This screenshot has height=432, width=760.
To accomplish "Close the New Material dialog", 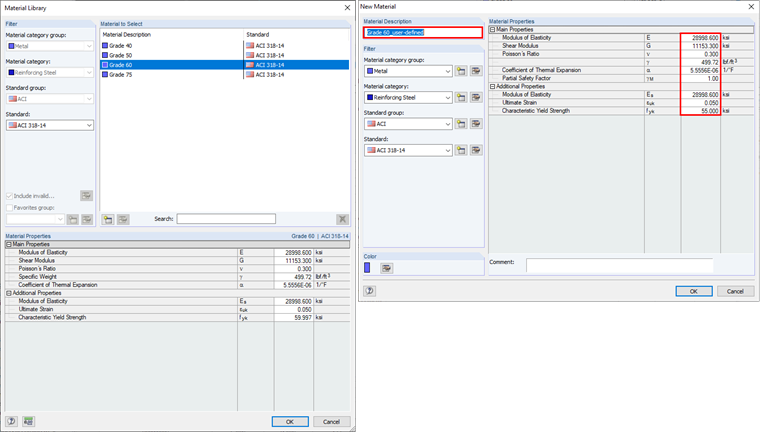I will 751,6.
